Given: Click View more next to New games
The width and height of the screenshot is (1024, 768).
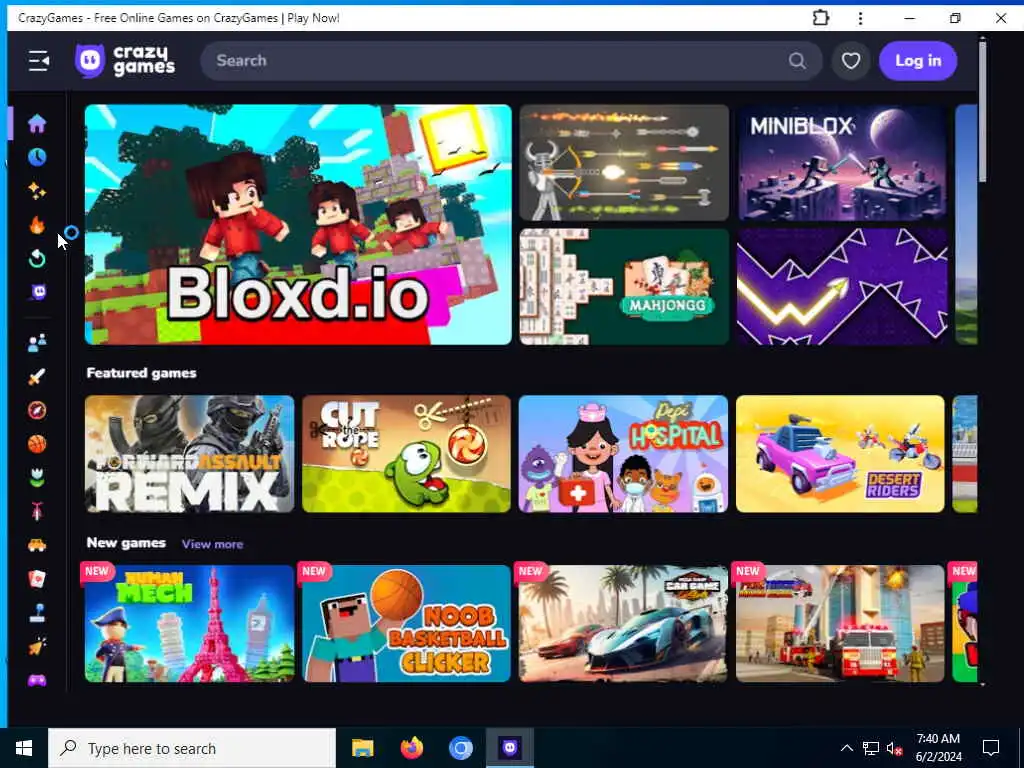Looking at the screenshot, I should (x=212, y=544).
